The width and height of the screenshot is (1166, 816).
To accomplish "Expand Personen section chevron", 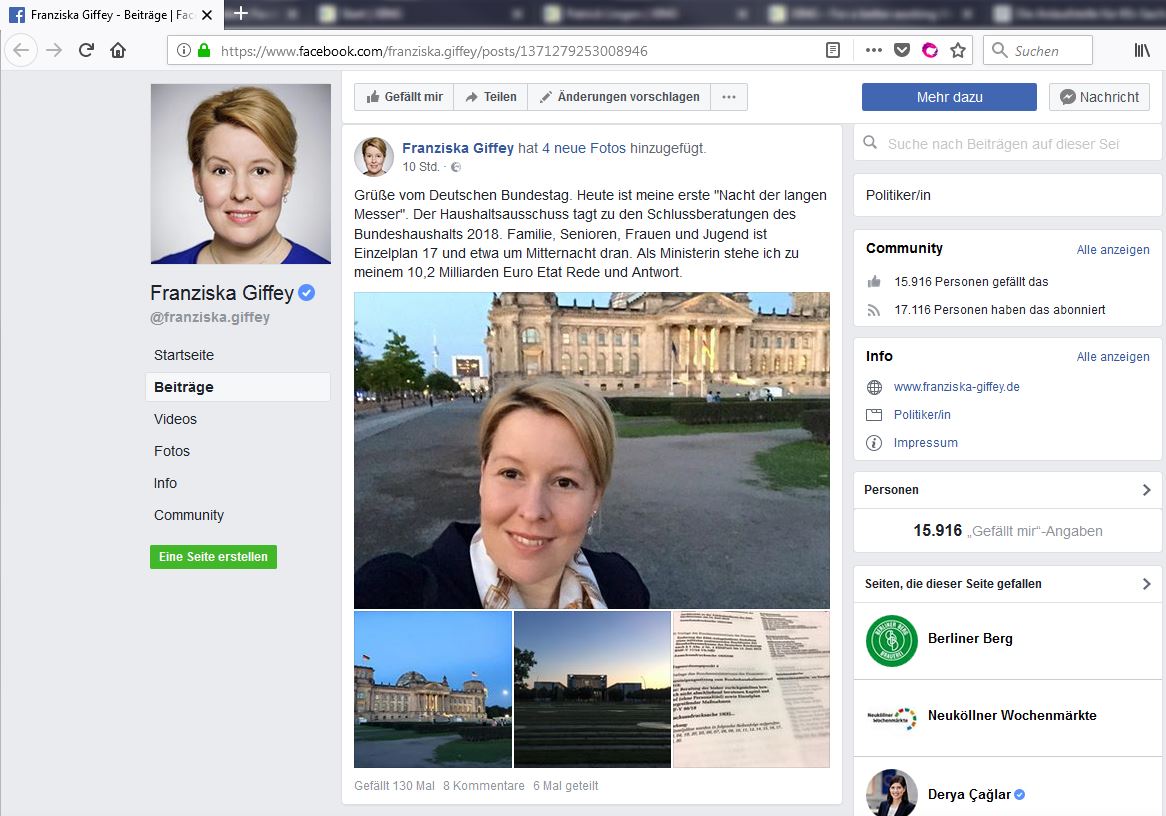I will [1146, 489].
